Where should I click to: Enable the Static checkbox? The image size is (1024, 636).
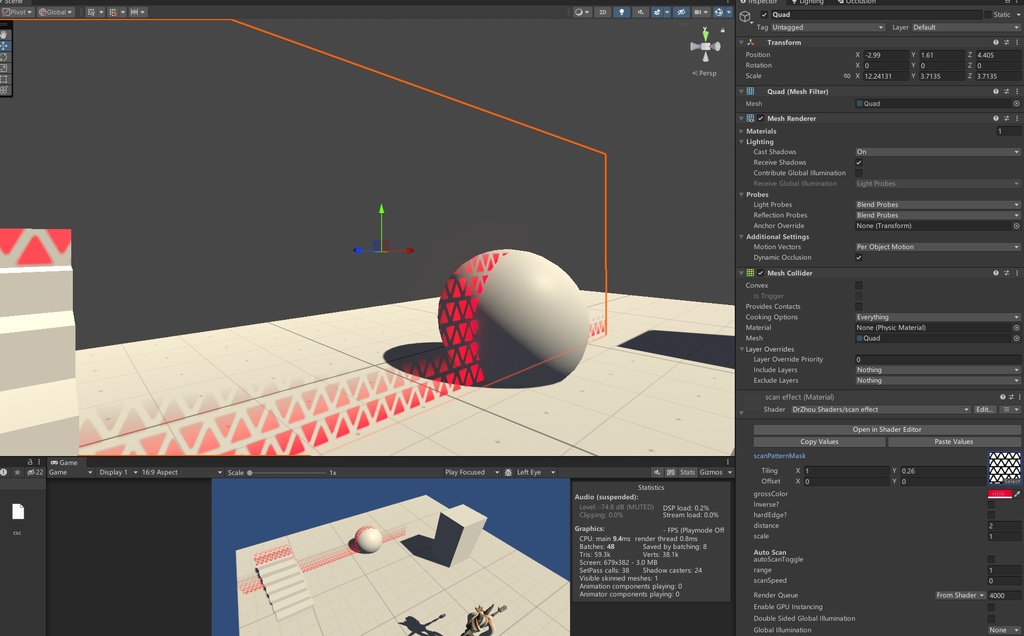(x=987, y=14)
